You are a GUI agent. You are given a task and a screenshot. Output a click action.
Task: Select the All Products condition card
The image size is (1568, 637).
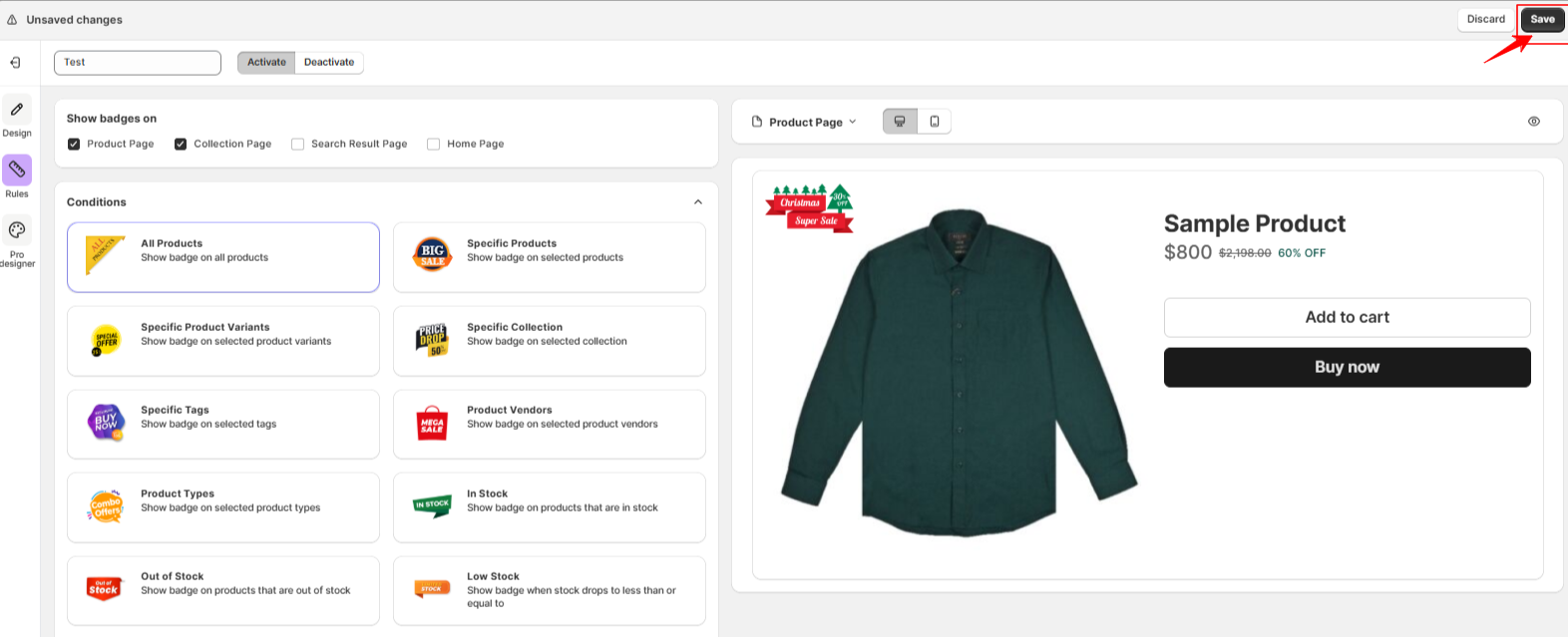pos(223,257)
